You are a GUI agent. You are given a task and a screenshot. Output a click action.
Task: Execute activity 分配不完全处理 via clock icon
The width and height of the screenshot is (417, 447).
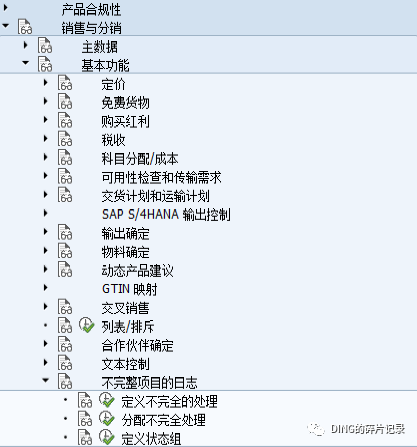coord(107,419)
